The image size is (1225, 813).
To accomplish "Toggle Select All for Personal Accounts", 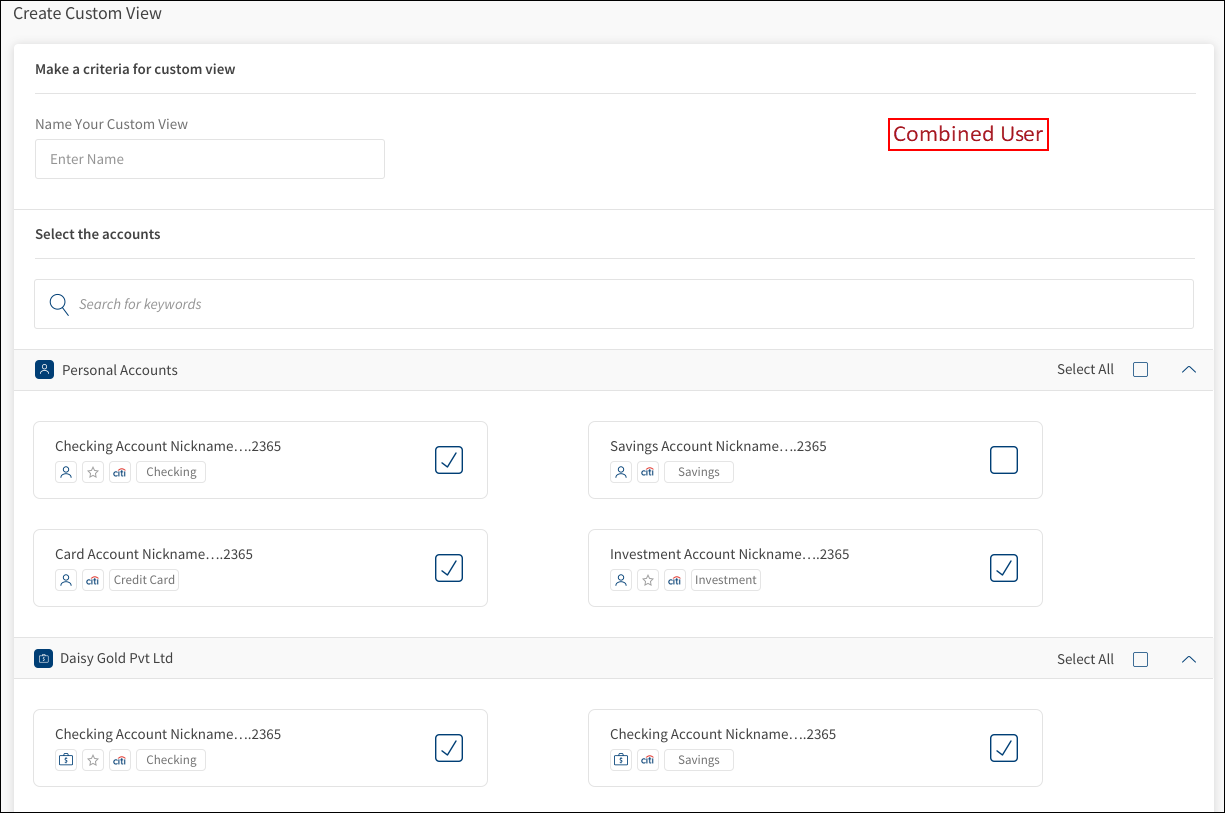I will tap(1140, 370).
